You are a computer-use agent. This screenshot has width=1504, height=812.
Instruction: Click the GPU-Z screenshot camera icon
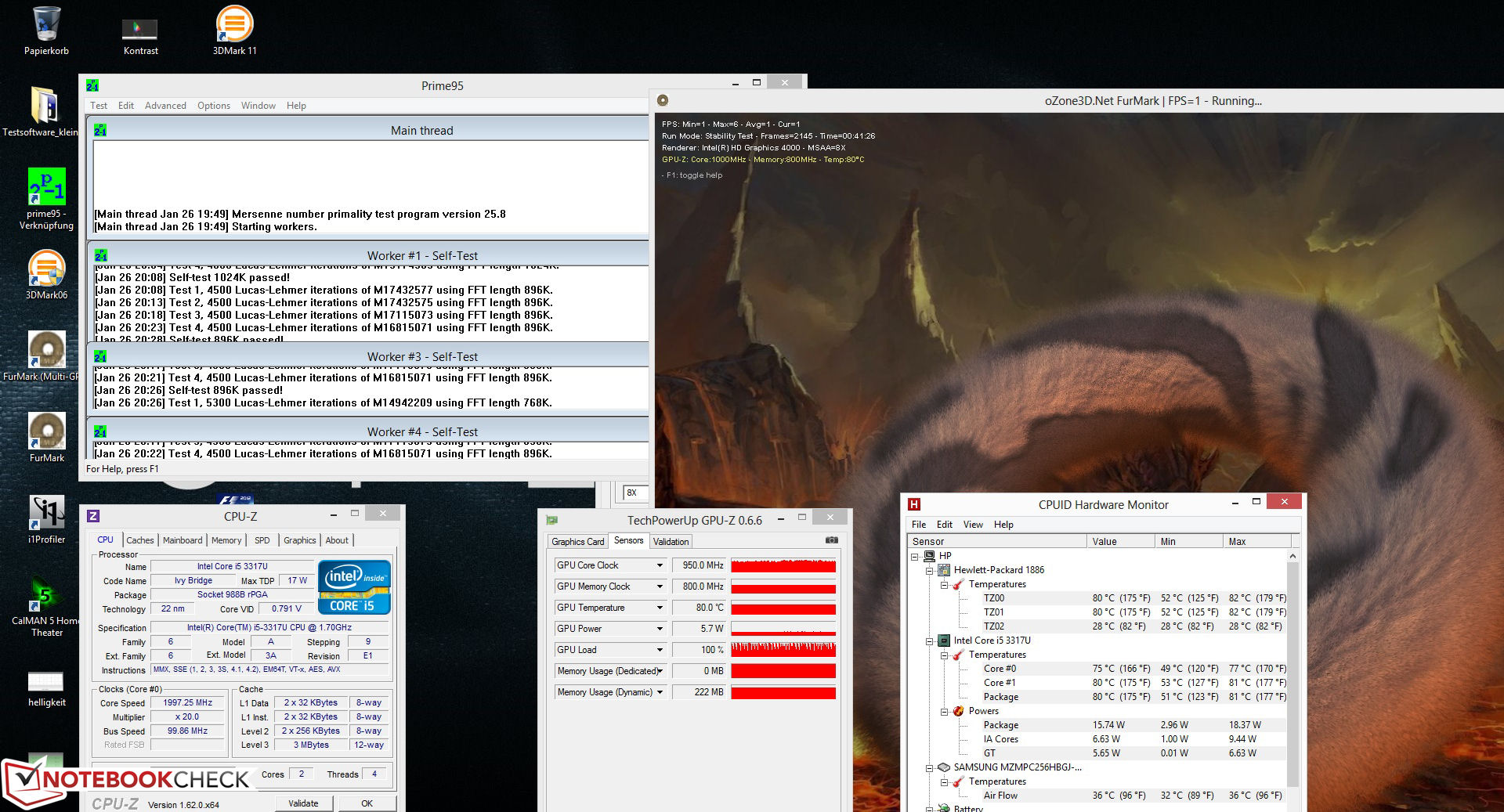coord(831,540)
